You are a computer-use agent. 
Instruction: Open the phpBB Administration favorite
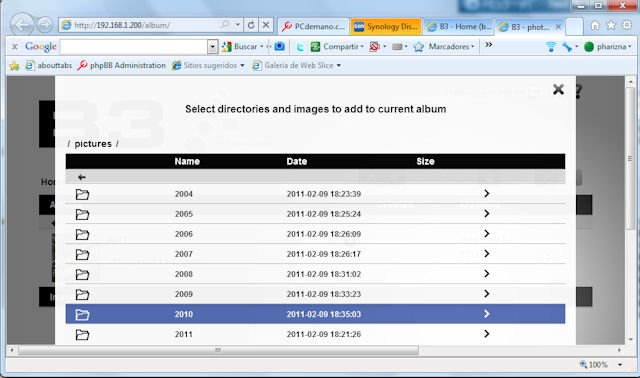[x=122, y=65]
